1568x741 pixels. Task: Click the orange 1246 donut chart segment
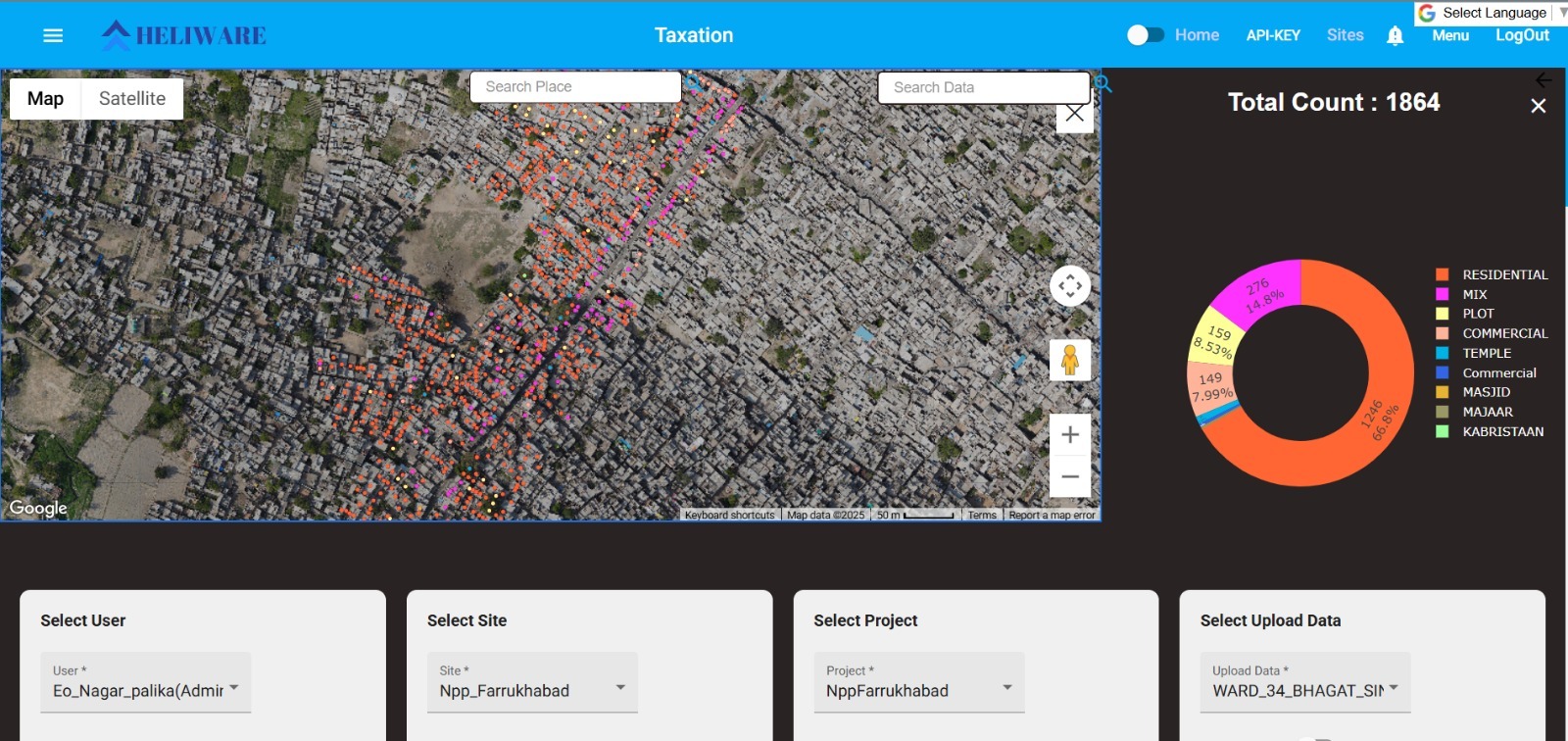pyautogui.click(x=1379, y=420)
